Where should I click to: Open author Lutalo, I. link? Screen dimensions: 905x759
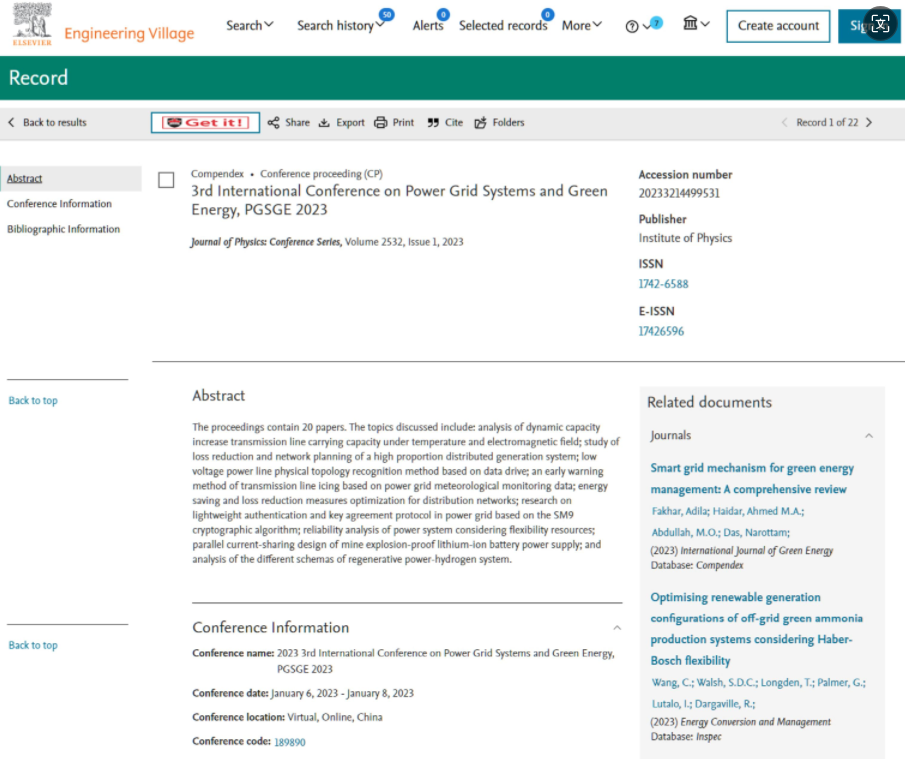click(671, 704)
